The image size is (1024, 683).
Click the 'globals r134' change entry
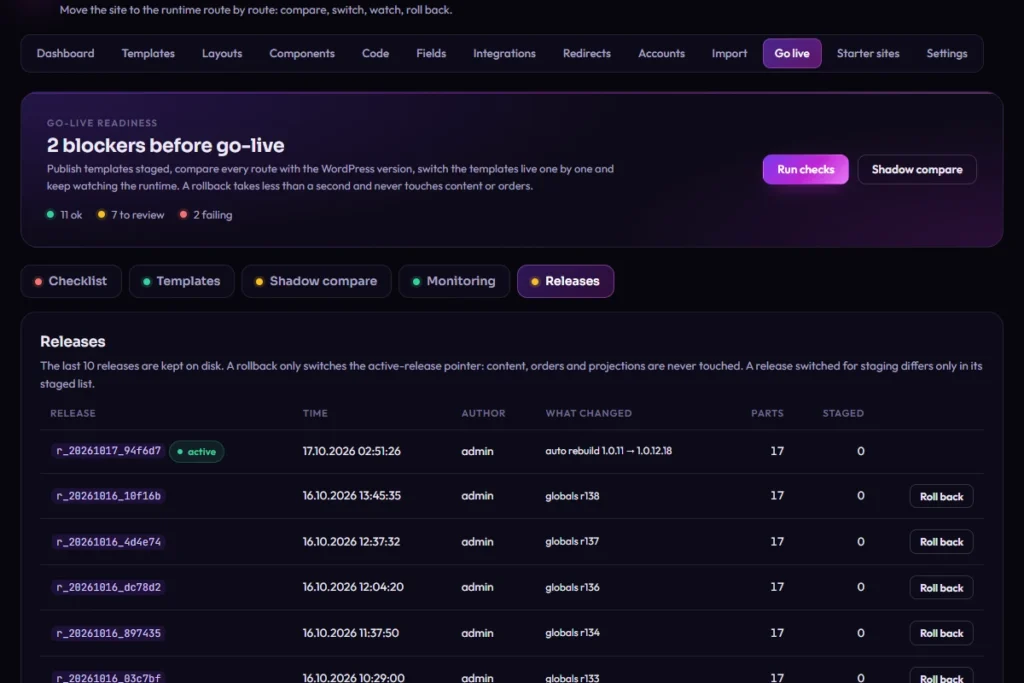572,633
